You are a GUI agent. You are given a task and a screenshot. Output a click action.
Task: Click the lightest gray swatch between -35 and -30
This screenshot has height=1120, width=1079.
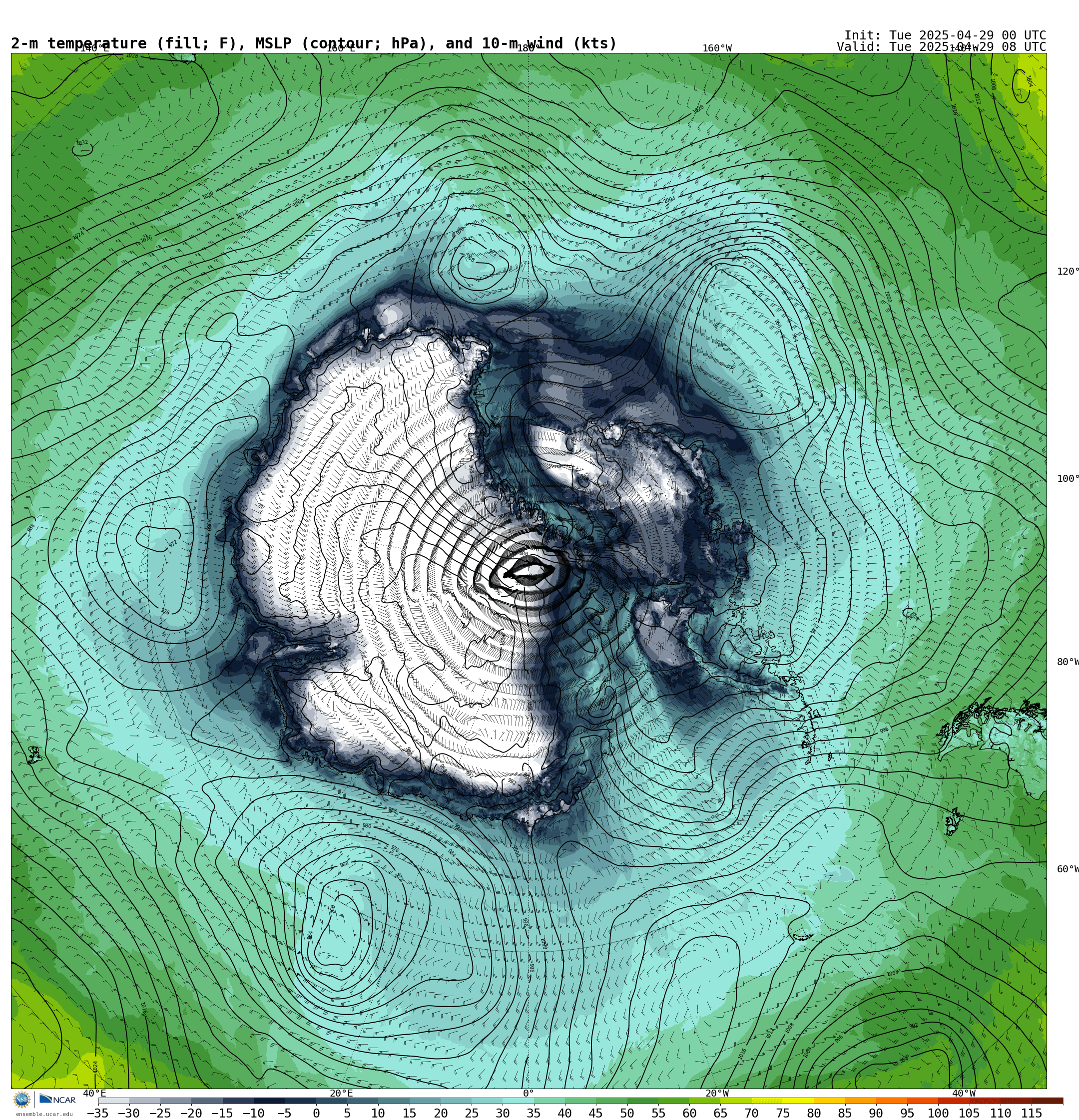(114, 1101)
